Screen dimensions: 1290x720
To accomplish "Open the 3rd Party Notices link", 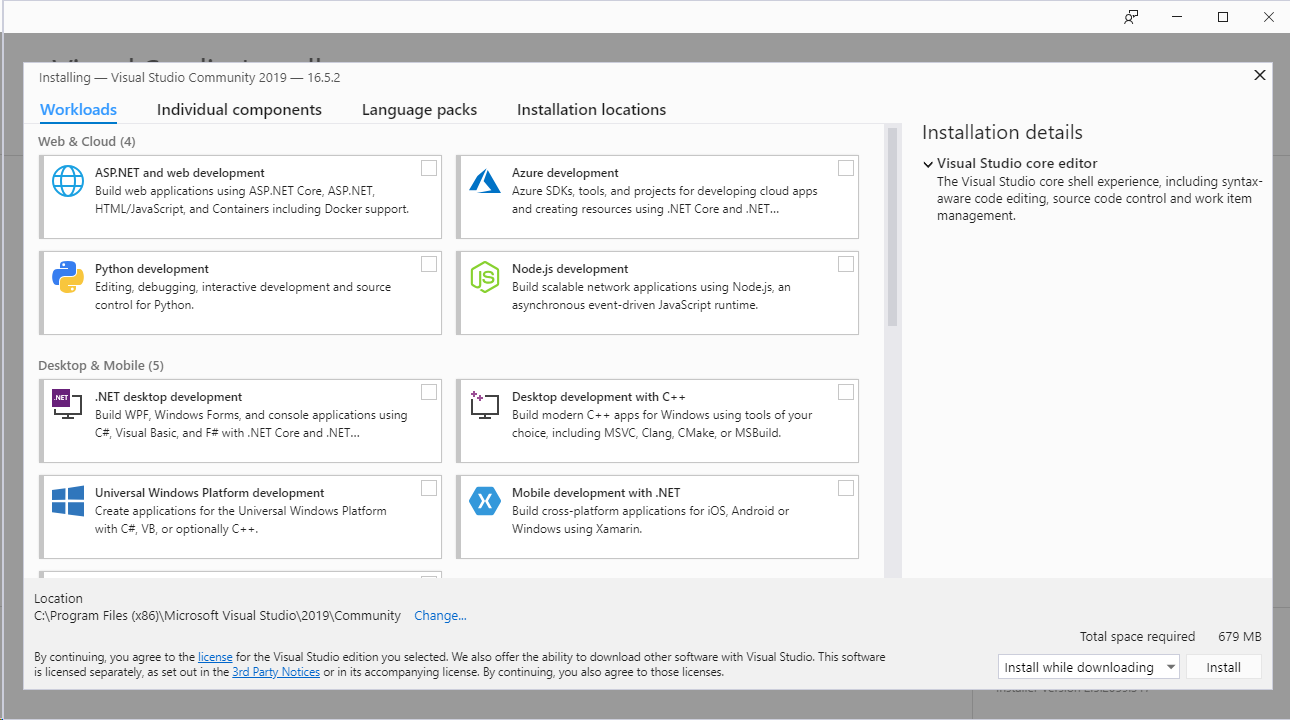I will pyautogui.click(x=276, y=672).
